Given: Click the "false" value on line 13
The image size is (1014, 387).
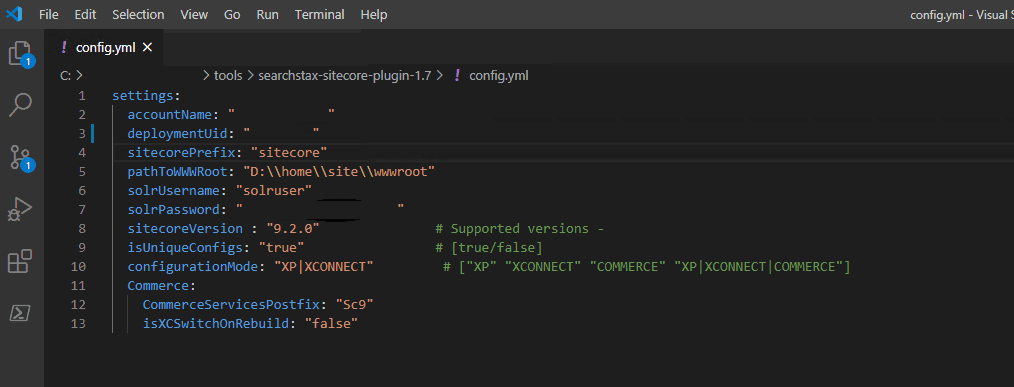Looking at the screenshot, I should (x=331, y=324).
